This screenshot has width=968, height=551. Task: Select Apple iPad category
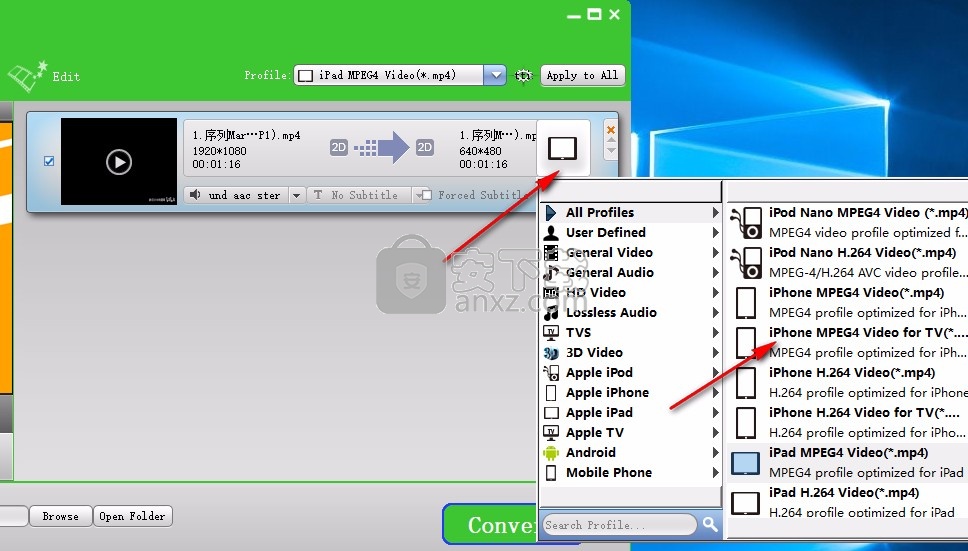click(631, 413)
